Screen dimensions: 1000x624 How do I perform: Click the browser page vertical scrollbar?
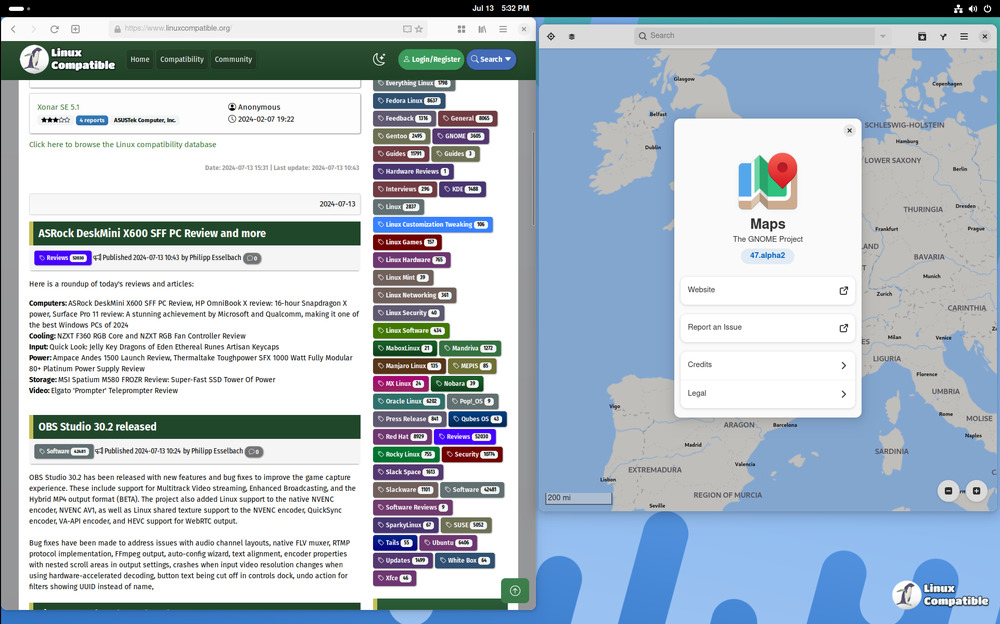(533, 179)
